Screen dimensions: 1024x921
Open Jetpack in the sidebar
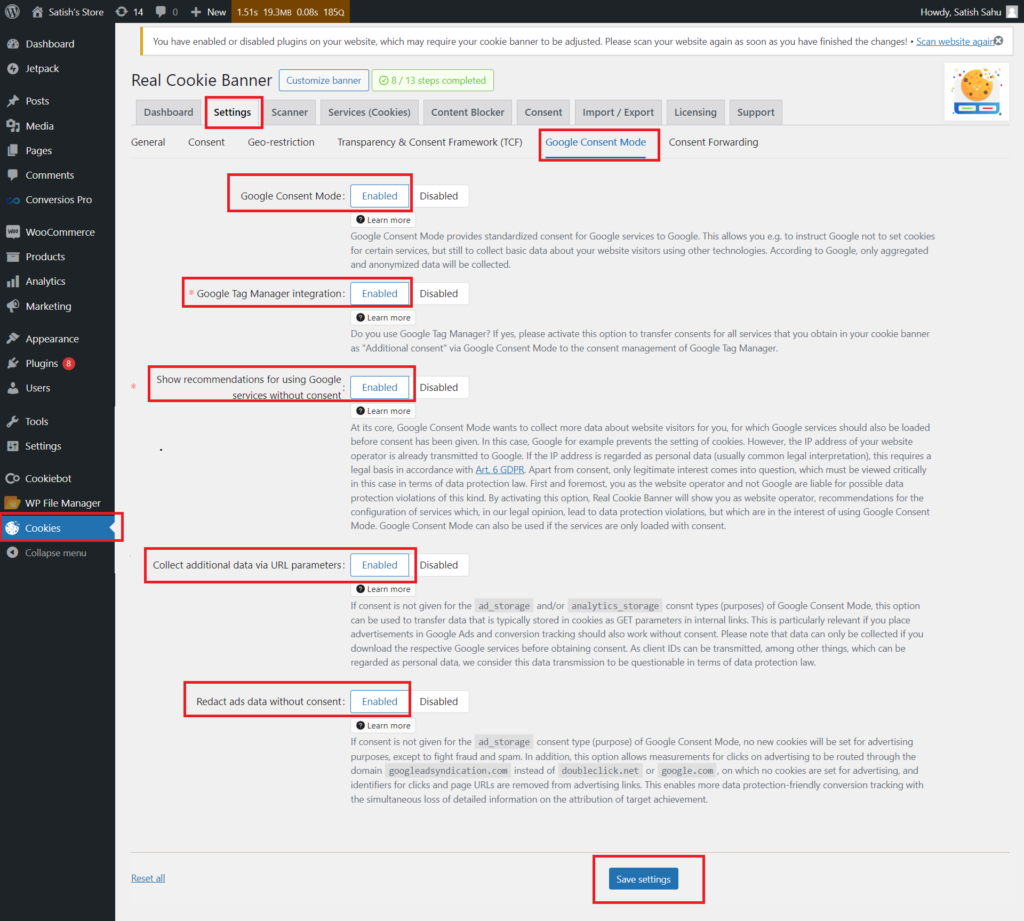click(42, 69)
